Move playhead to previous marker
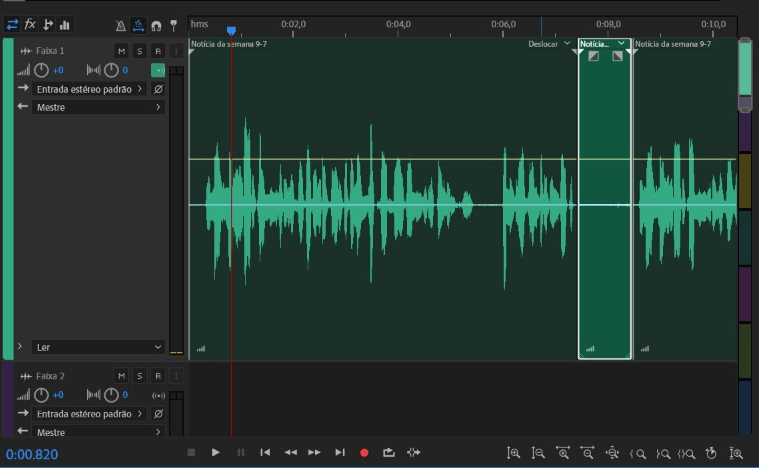Screen dimensions: 759x469 point(265,453)
